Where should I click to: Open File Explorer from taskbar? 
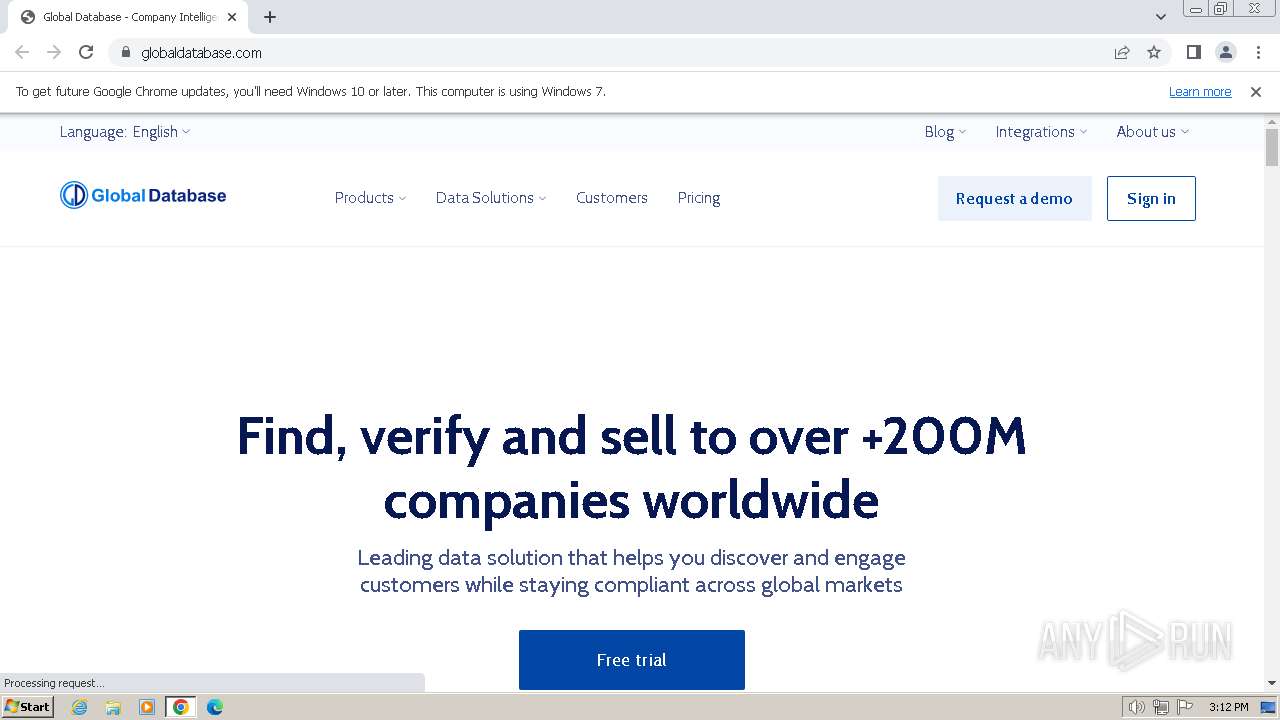pyautogui.click(x=113, y=707)
